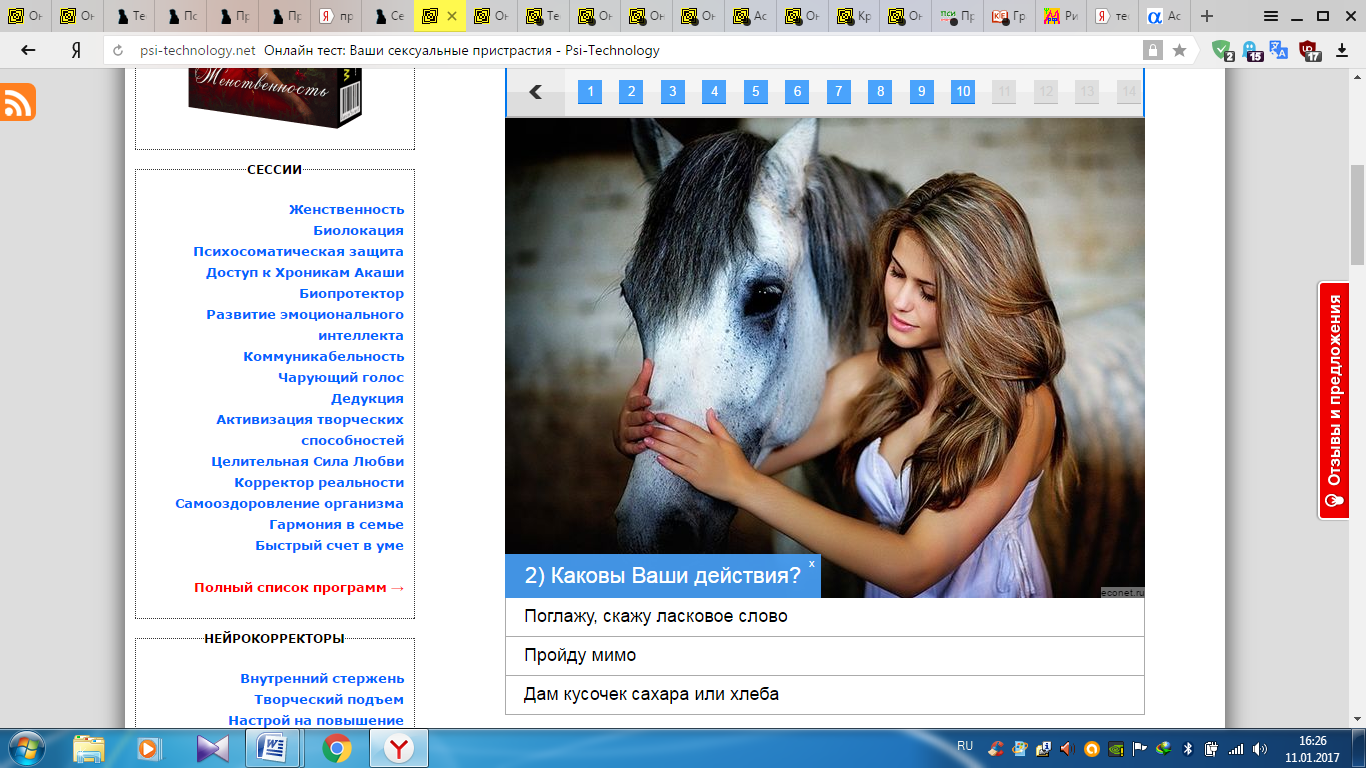Open Windows Explorer from the taskbar
This screenshot has height=768, width=1366.
pos(88,748)
